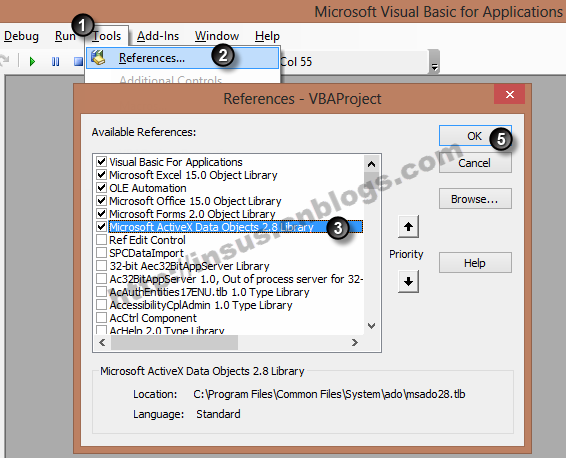Click the Help button in References dialog
Image resolution: width=566 pixels, height=458 pixels.
click(x=475, y=263)
